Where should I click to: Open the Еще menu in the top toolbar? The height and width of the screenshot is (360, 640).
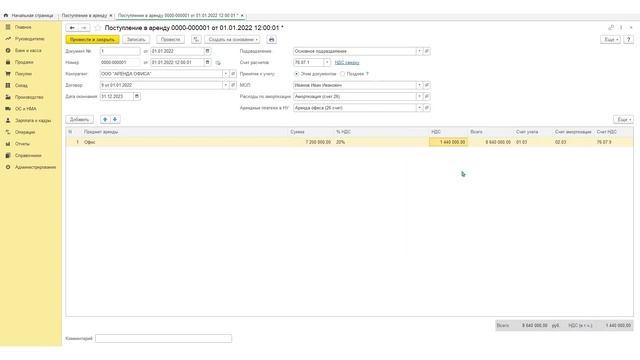pyautogui.click(x=610, y=40)
